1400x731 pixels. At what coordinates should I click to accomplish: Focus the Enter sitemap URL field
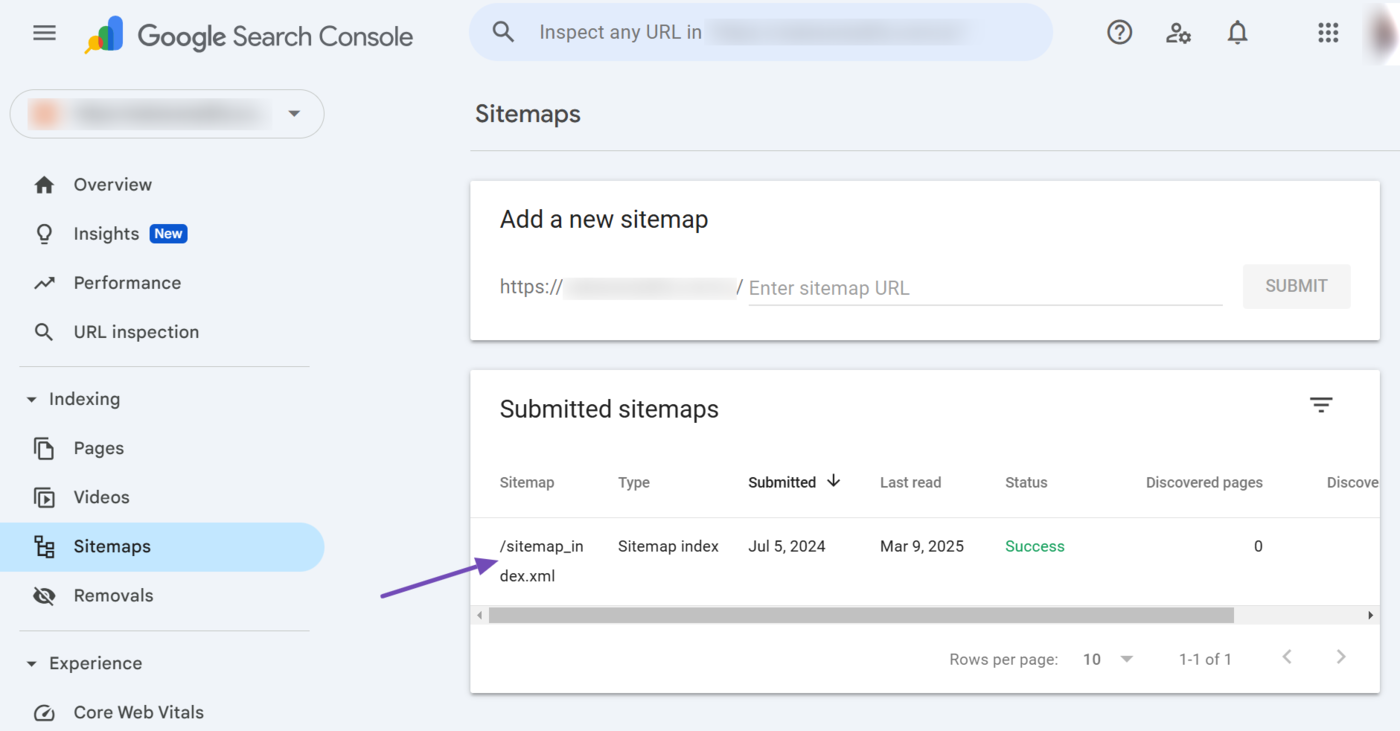click(x=984, y=288)
